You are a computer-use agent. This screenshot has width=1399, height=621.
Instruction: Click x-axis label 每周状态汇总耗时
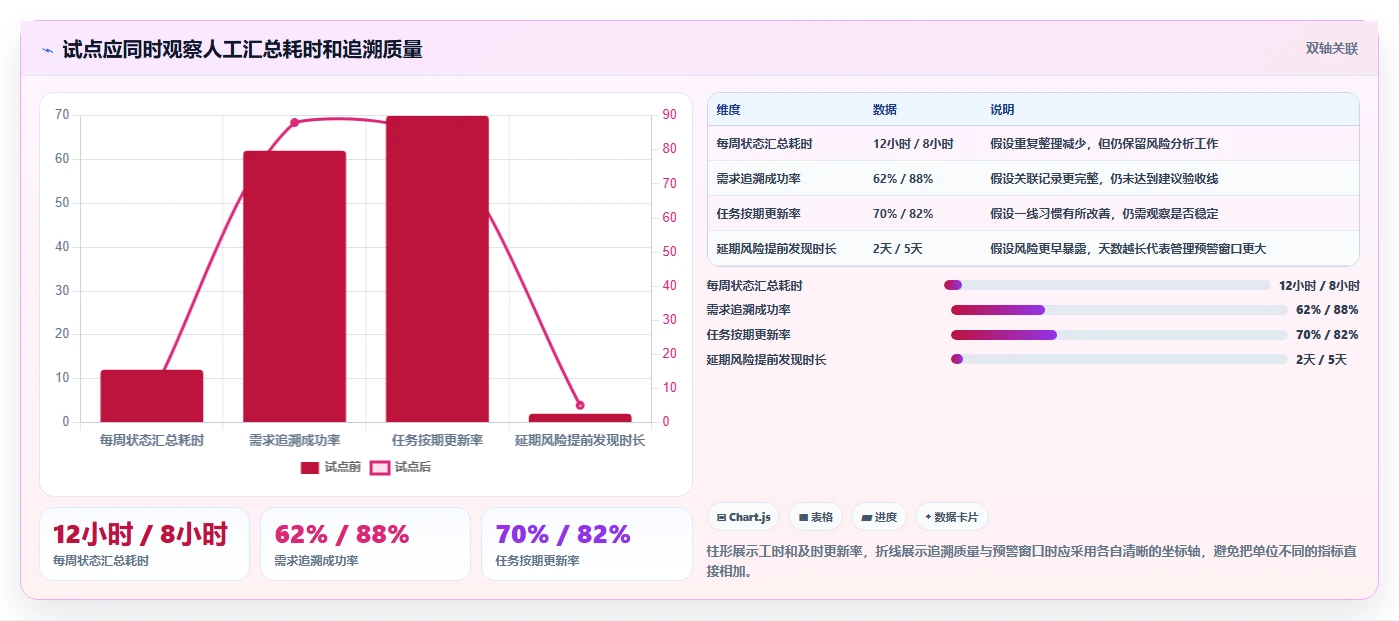coord(152,440)
